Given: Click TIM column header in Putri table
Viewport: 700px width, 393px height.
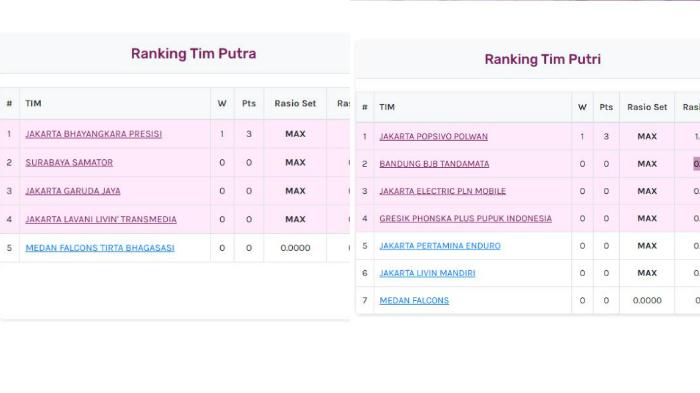Looking at the screenshot, I should tap(387, 107).
